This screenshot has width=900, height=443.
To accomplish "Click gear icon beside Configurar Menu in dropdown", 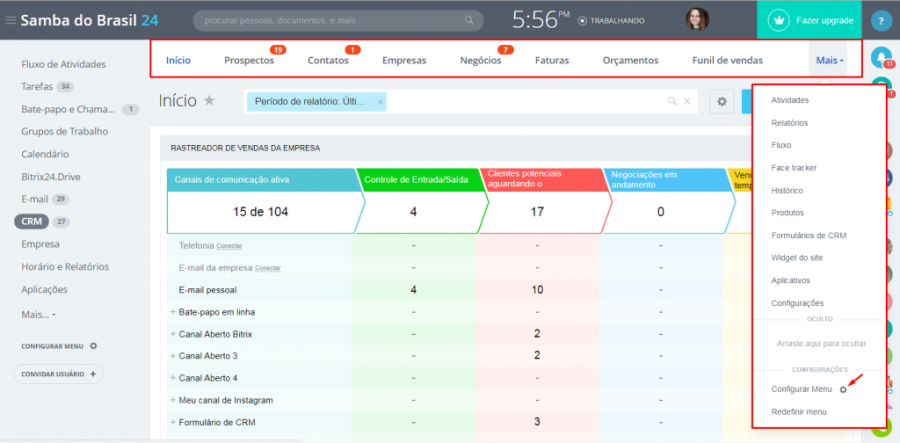I will pyautogui.click(x=843, y=390).
